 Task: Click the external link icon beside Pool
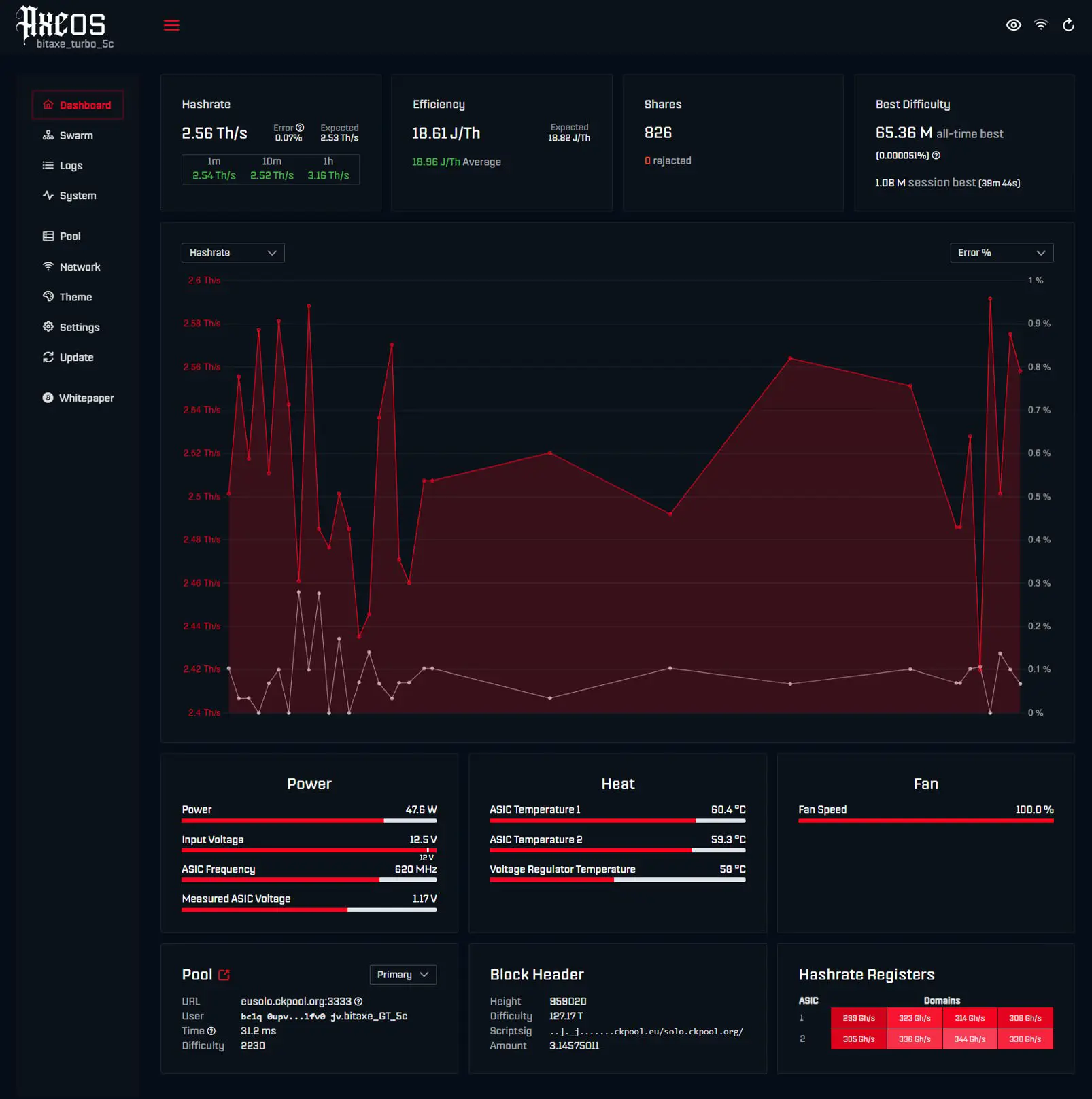click(224, 975)
